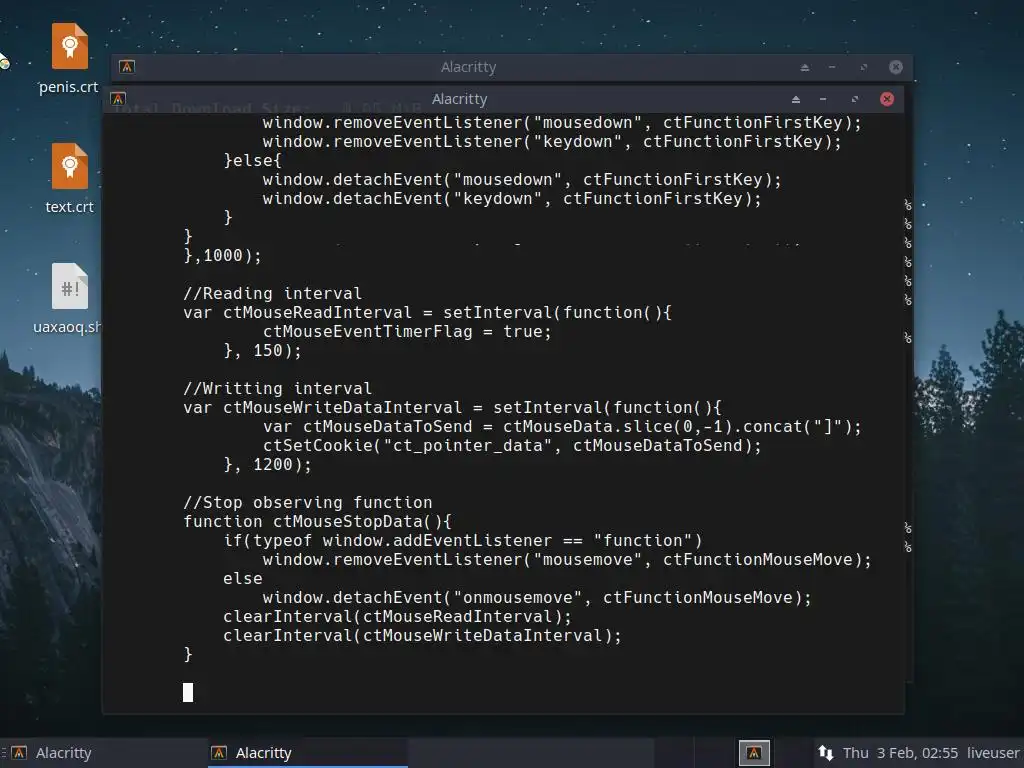Click the "var ctMouseDataToSend" line
This screenshot has height=768, width=1024.
click(x=562, y=426)
